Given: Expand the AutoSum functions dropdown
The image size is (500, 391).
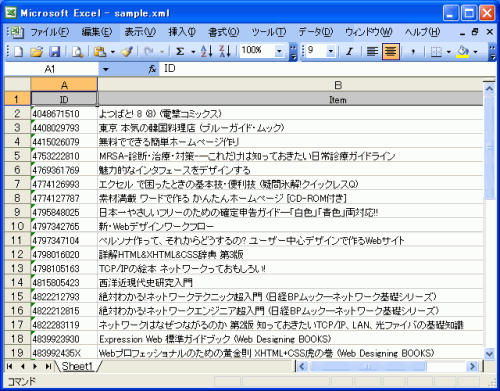Looking at the screenshot, I should pyautogui.click(x=193, y=52).
